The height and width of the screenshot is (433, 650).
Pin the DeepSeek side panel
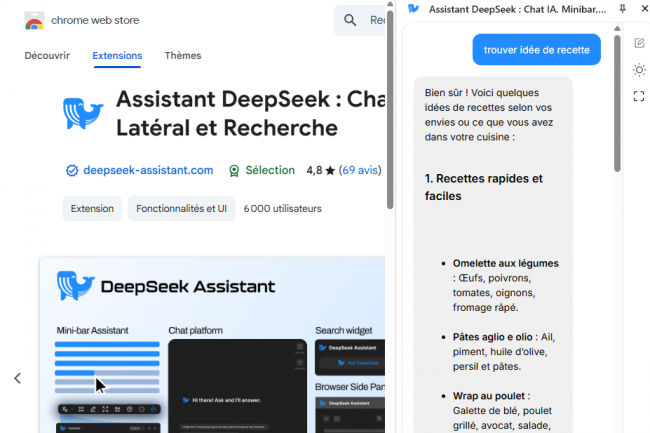pyautogui.click(x=622, y=9)
